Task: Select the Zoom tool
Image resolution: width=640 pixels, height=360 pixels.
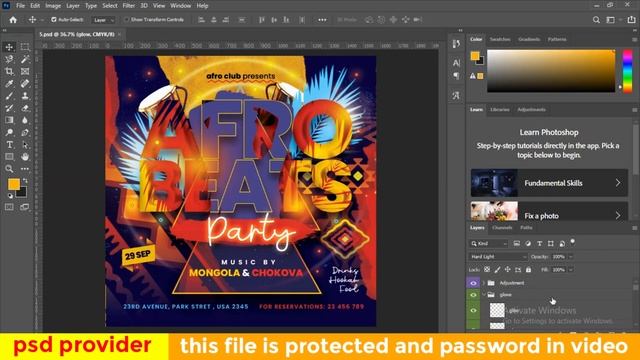Action: pyautogui.click(x=9, y=169)
